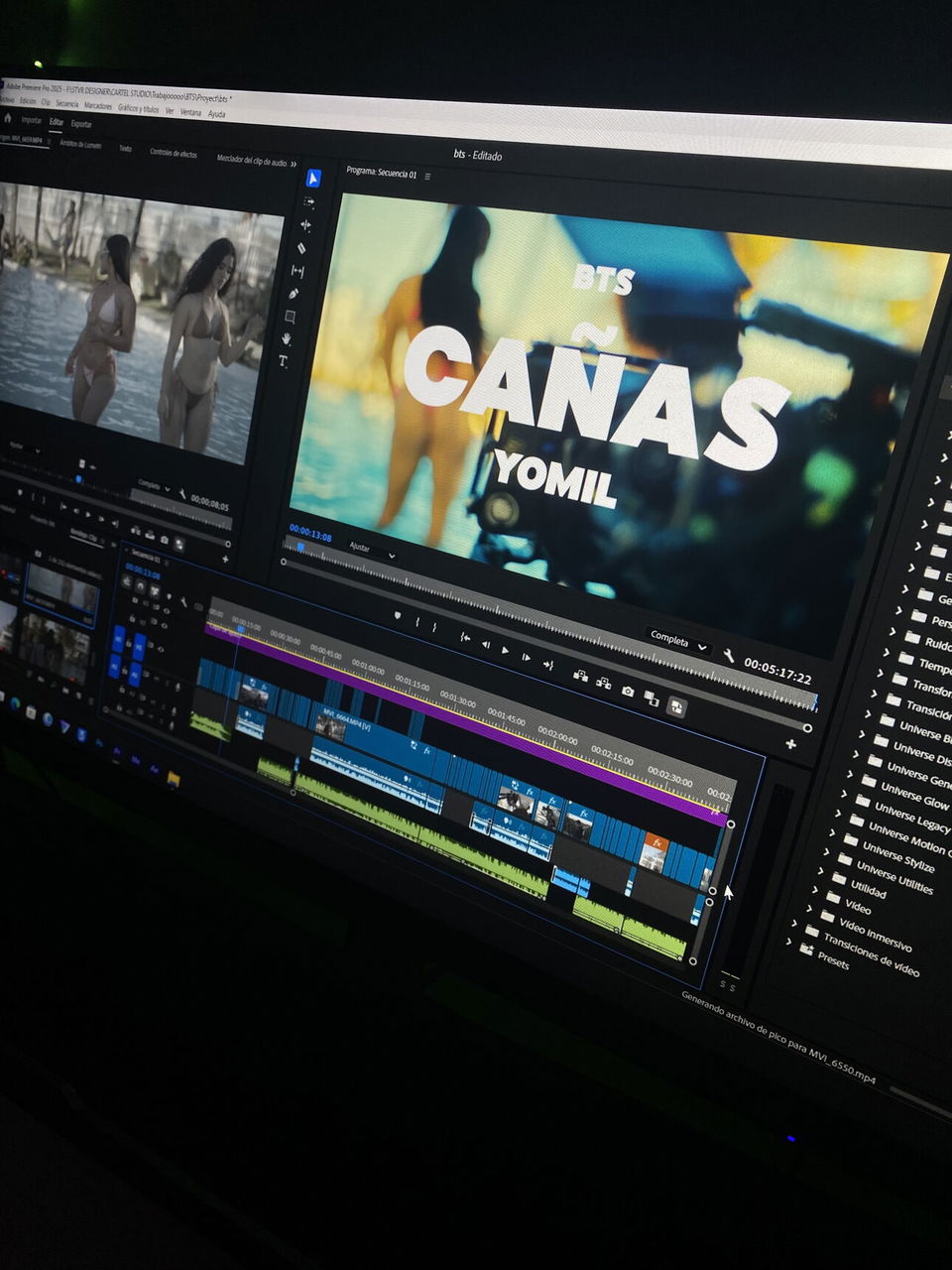Add a marker in the Program monitor
This screenshot has height=1270, width=952.
click(x=398, y=616)
